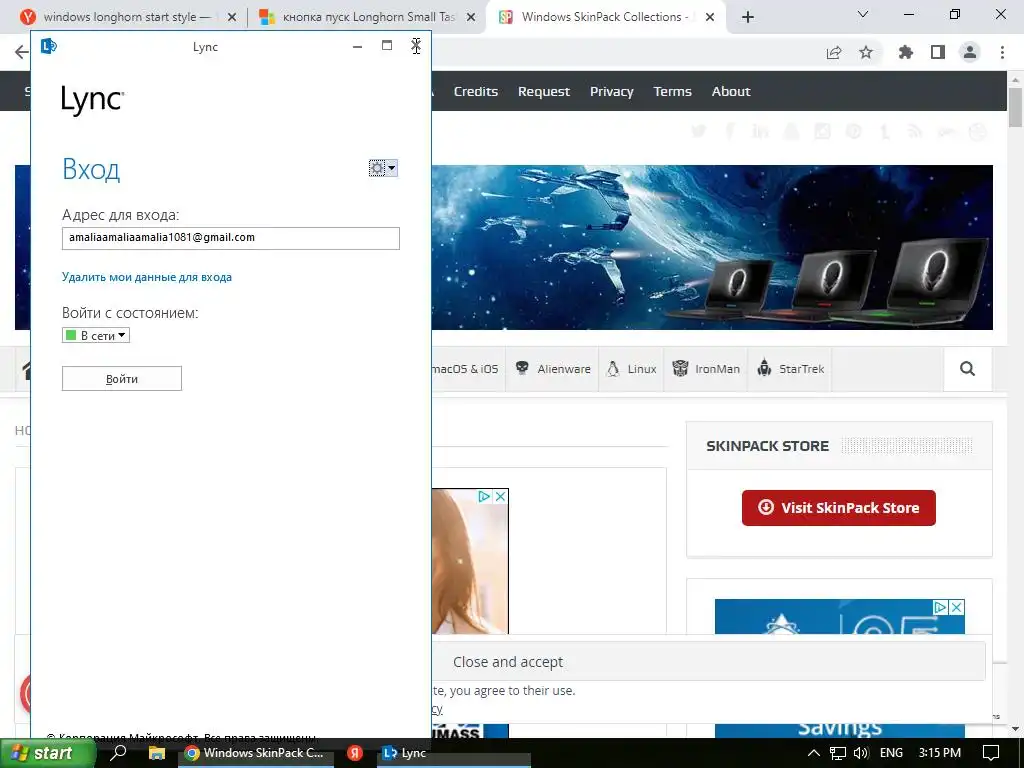Close the Windows SkinPack Collections tab
The image size is (1024, 768).
tap(710, 18)
